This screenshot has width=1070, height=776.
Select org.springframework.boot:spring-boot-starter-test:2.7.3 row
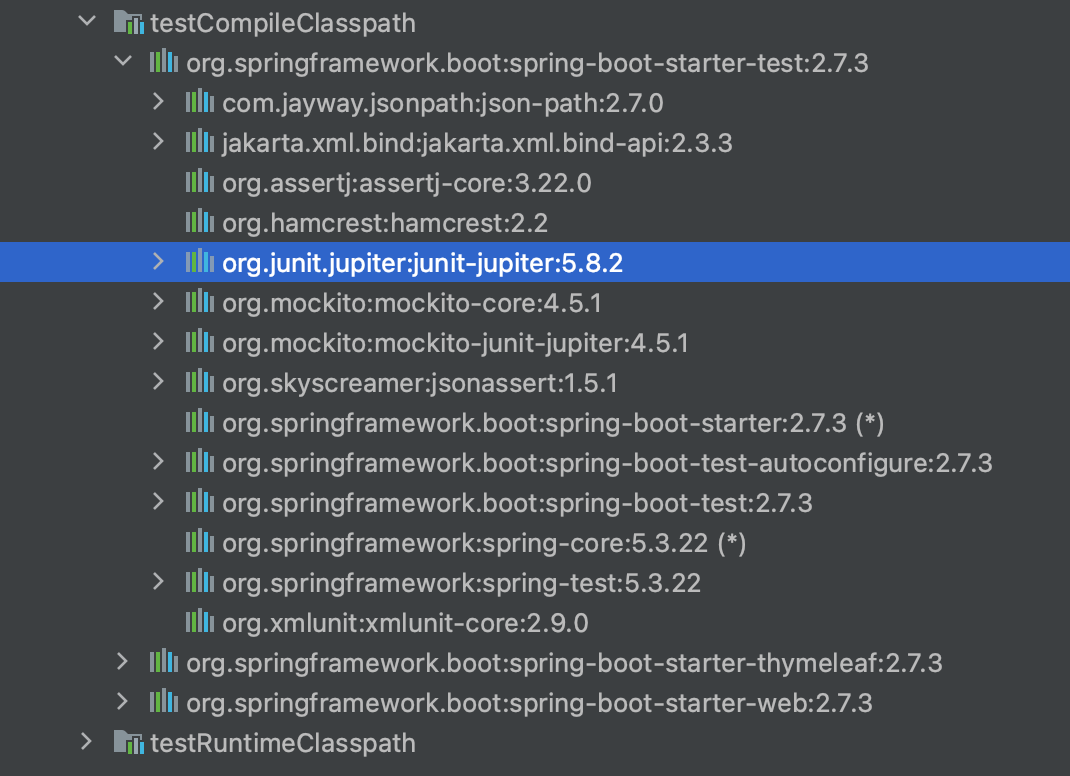pos(535,63)
